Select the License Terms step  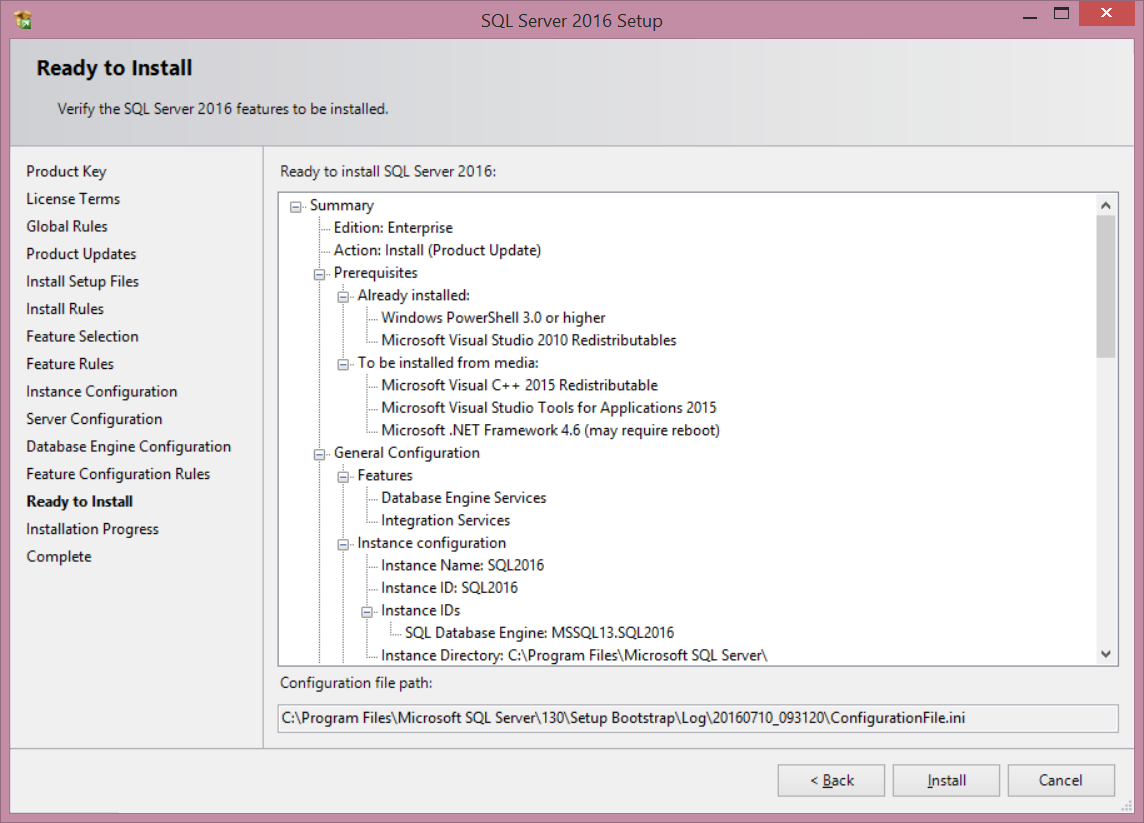(73, 199)
